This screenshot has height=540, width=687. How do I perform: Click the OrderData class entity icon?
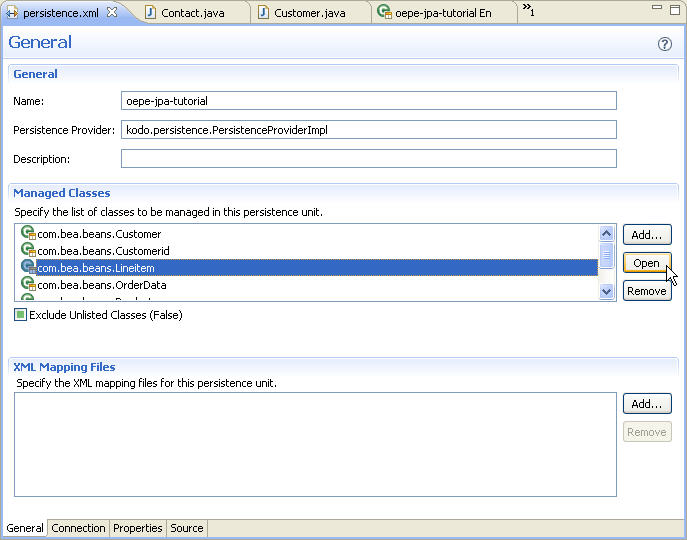(28, 285)
